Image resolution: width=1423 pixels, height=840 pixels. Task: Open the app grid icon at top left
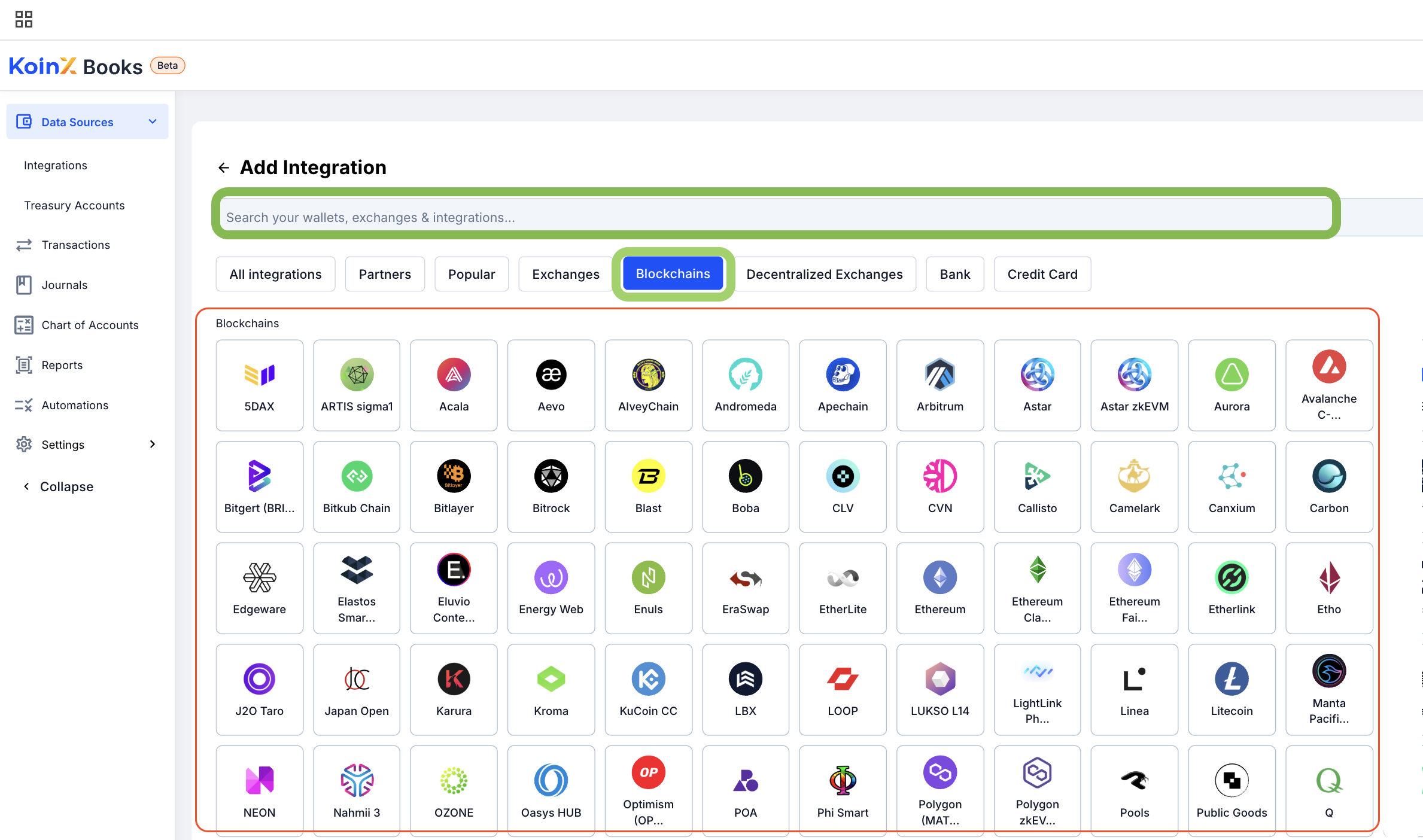24,19
